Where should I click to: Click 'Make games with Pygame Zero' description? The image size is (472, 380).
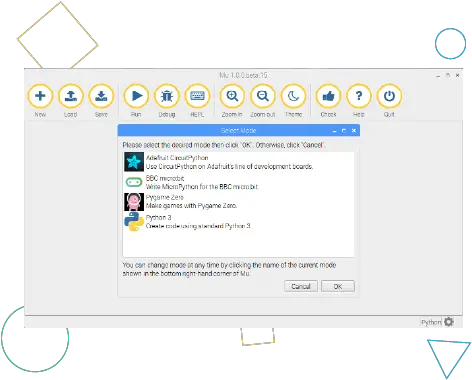[x=191, y=206]
